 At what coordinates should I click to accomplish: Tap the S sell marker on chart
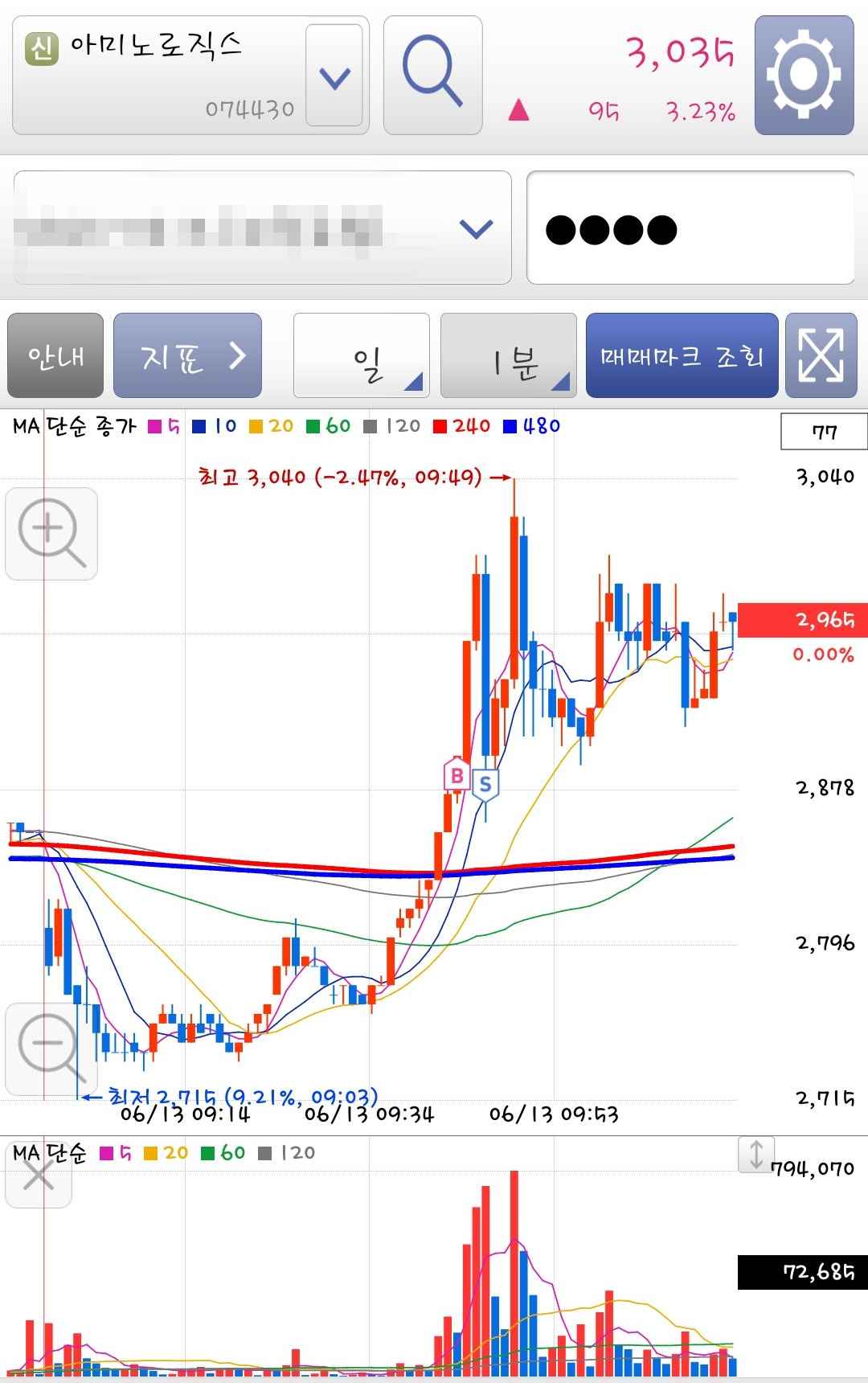[485, 785]
